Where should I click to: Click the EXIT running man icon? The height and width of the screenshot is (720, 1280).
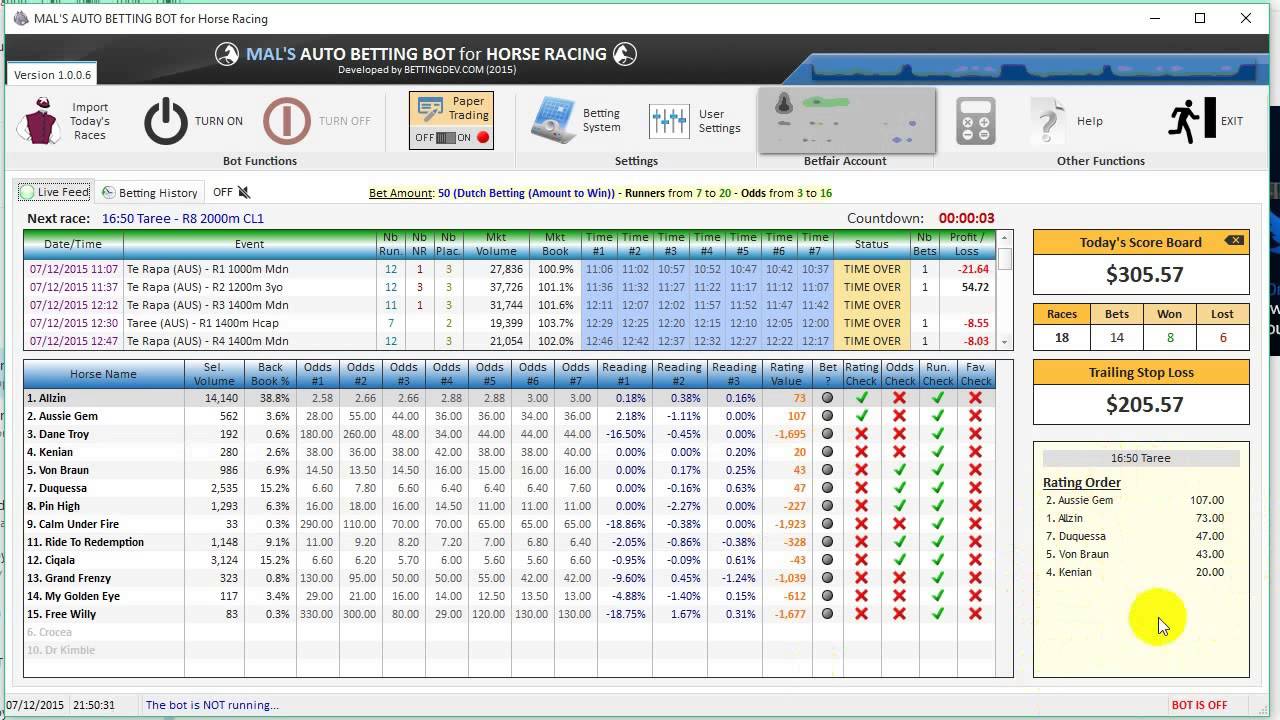pyautogui.click(x=1192, y=121)
